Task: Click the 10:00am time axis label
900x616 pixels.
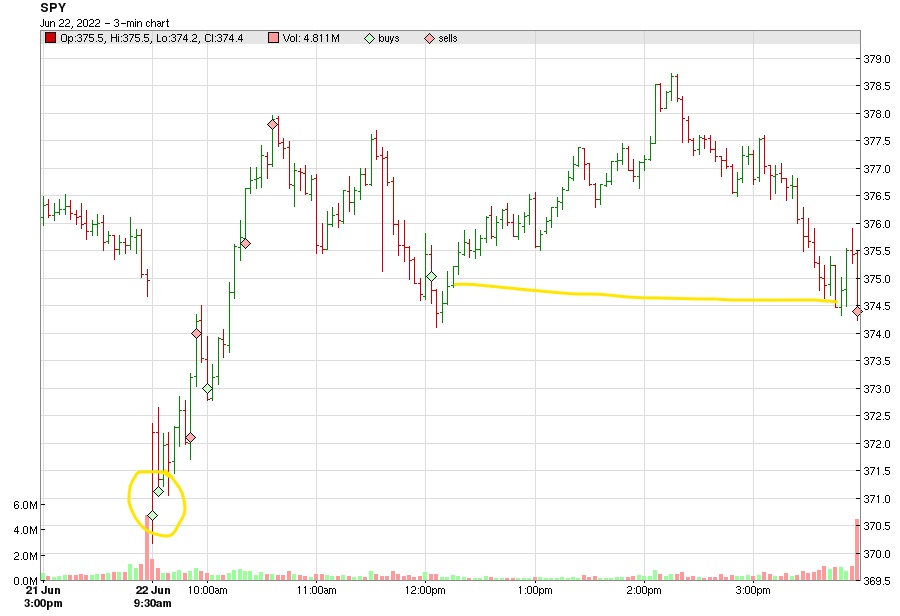Action: tap(208, 590)
